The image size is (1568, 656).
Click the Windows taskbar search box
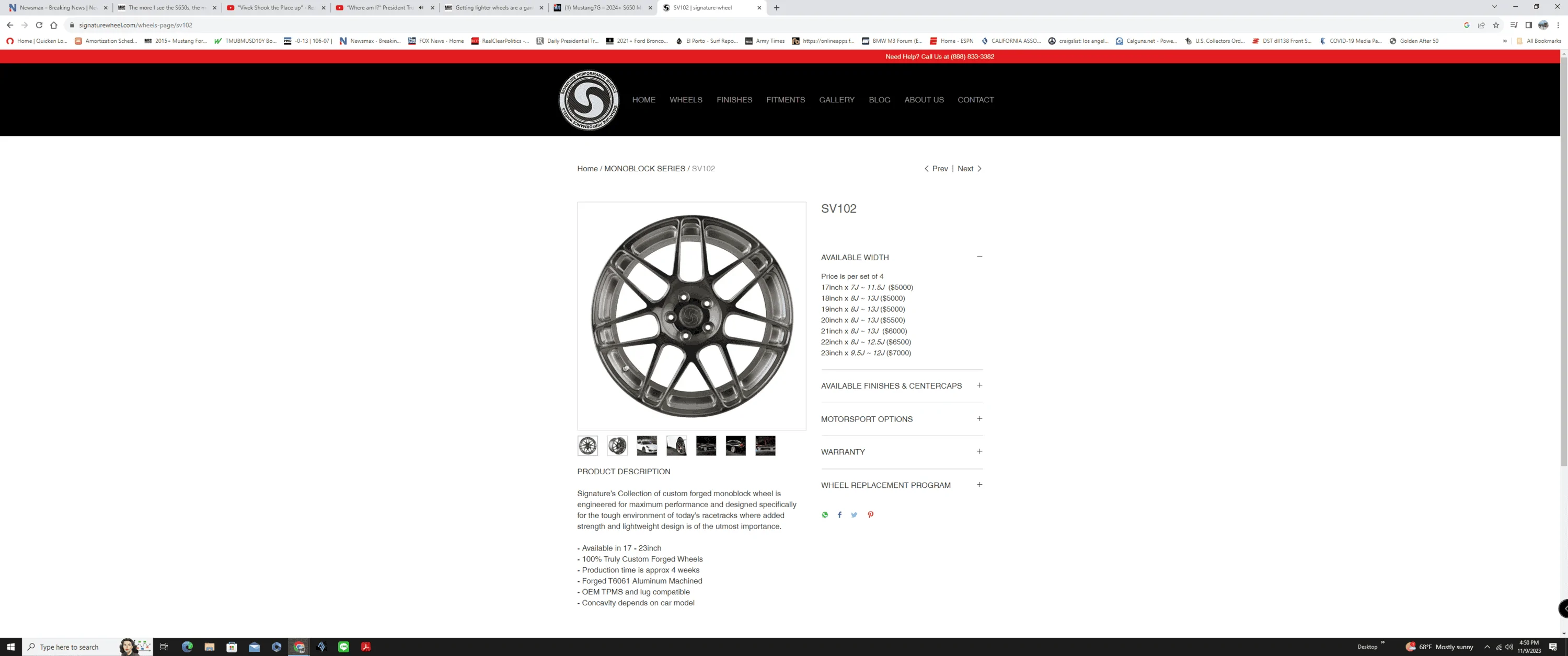(88, 647)
